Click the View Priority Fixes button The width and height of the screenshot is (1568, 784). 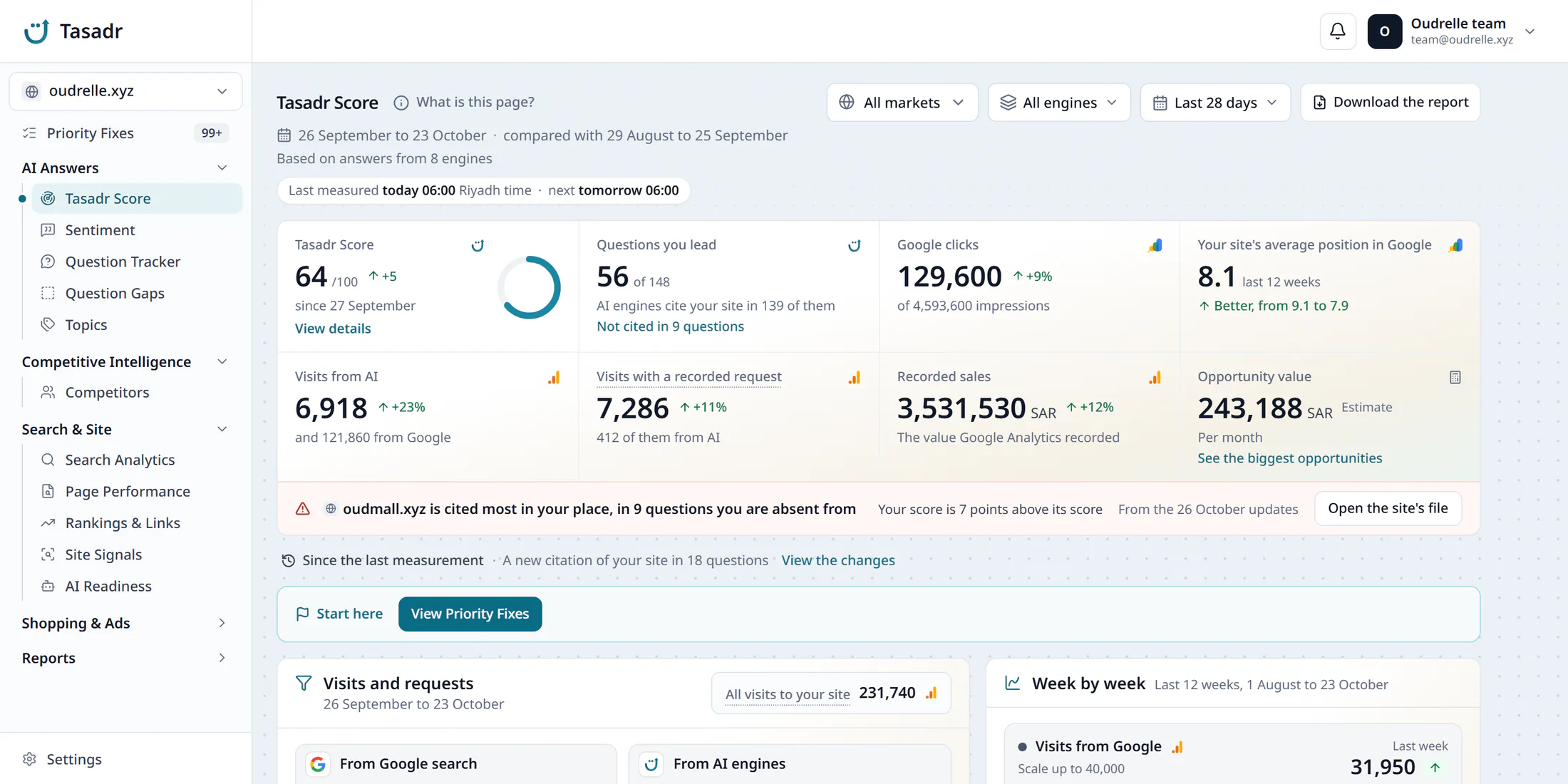coord(470,614)
